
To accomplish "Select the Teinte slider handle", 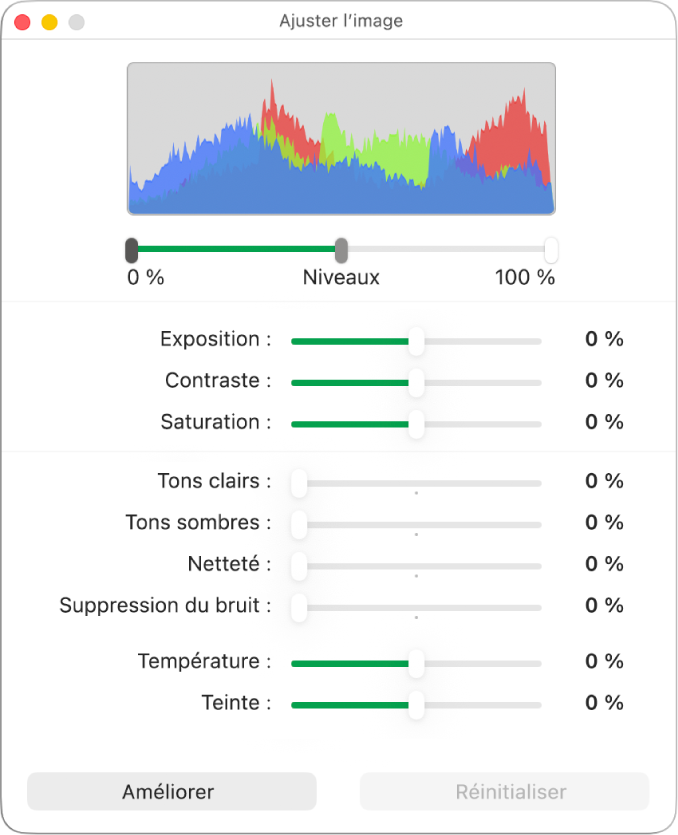I will tap(415, 704).
